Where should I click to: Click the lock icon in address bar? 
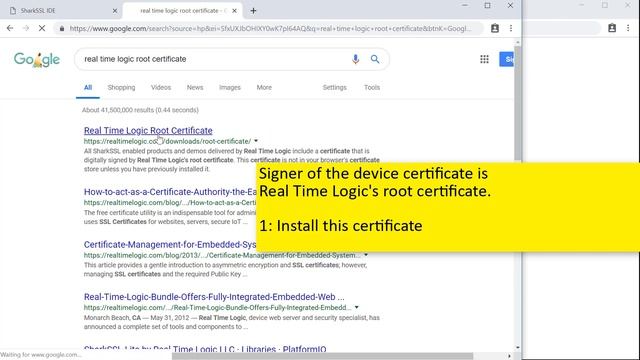tap(62, 29)
